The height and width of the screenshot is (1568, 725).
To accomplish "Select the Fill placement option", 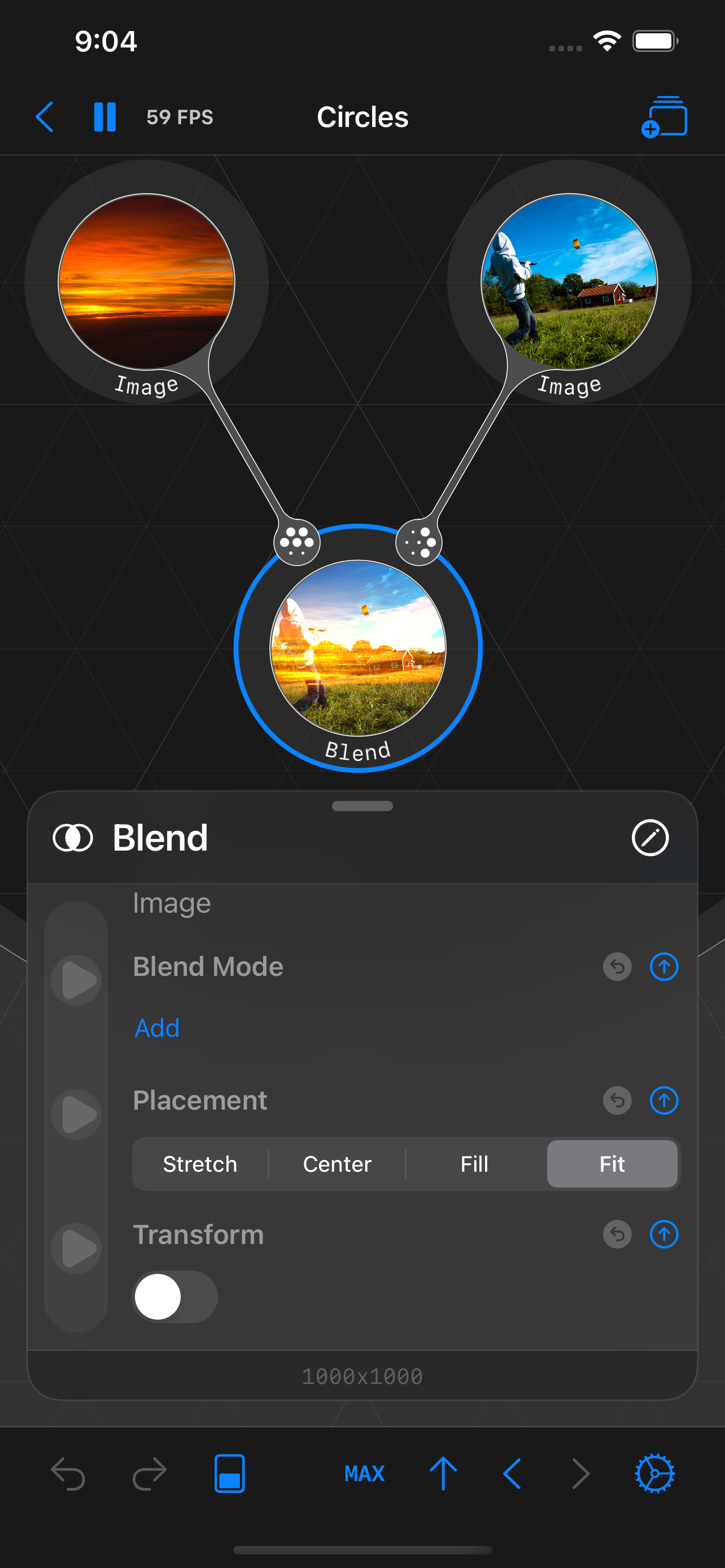I will point(474,1164).
